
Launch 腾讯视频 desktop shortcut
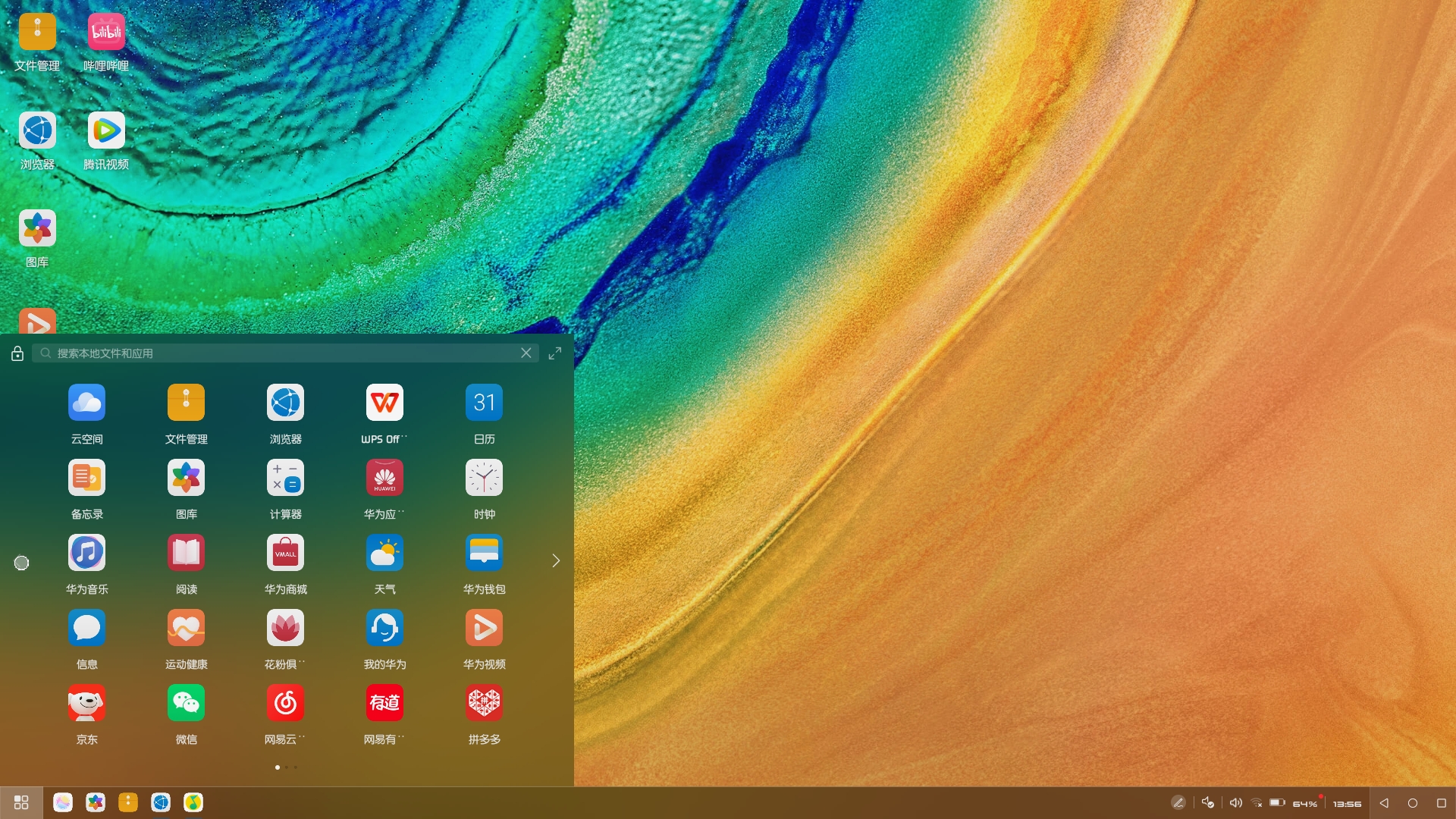[106, 130]
